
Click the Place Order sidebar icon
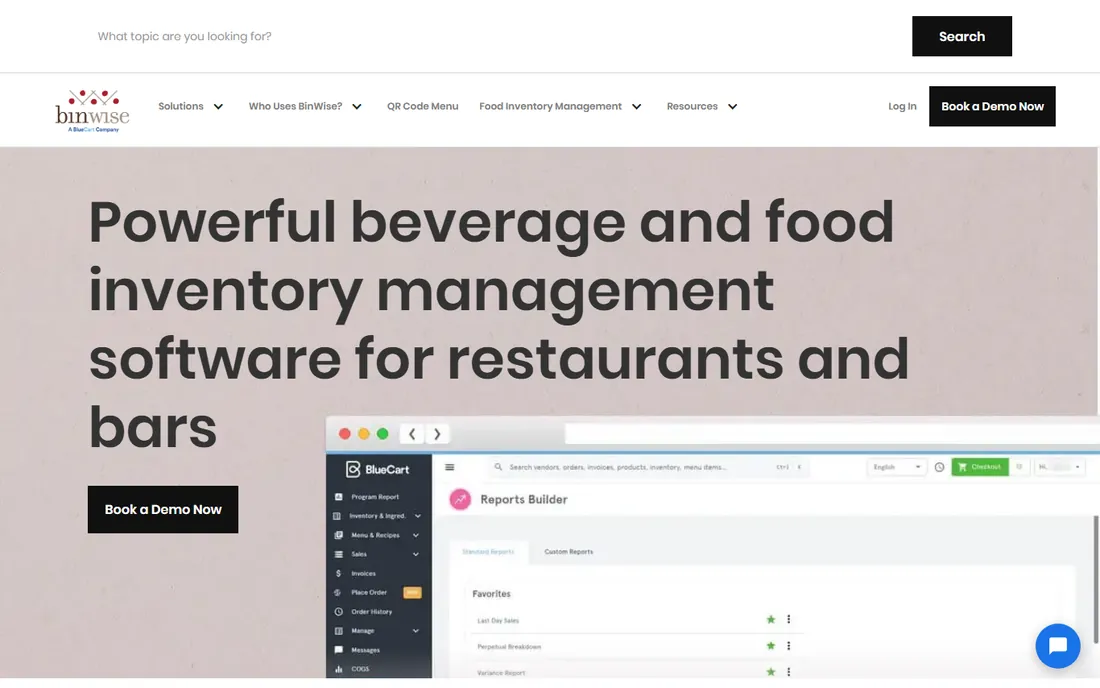tap(338, 593)
